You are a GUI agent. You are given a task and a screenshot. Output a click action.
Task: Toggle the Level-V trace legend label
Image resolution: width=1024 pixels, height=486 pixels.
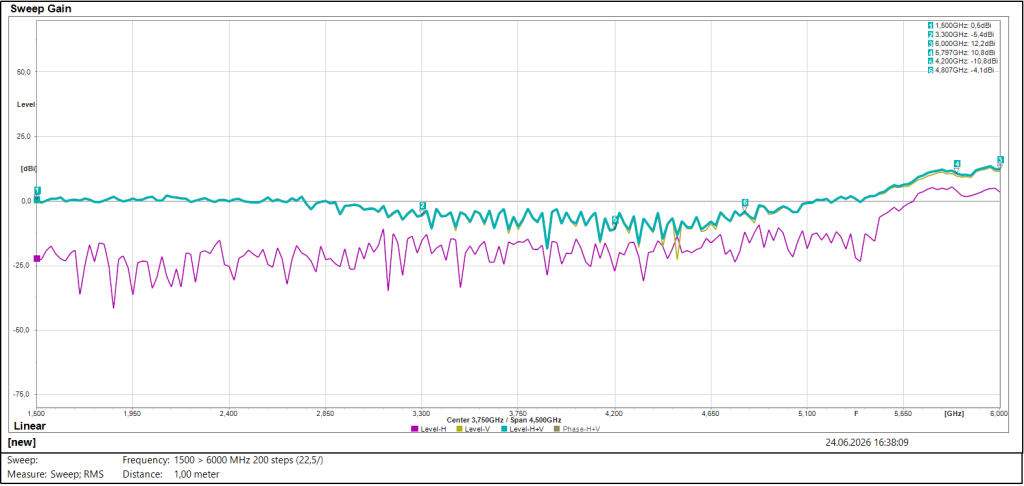477,429
